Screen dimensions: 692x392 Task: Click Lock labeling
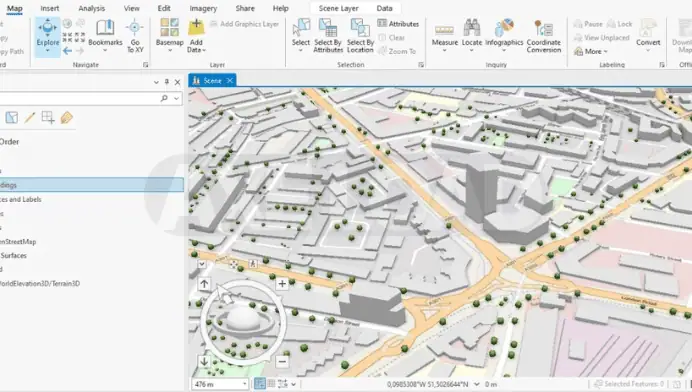tap(620, 24)
